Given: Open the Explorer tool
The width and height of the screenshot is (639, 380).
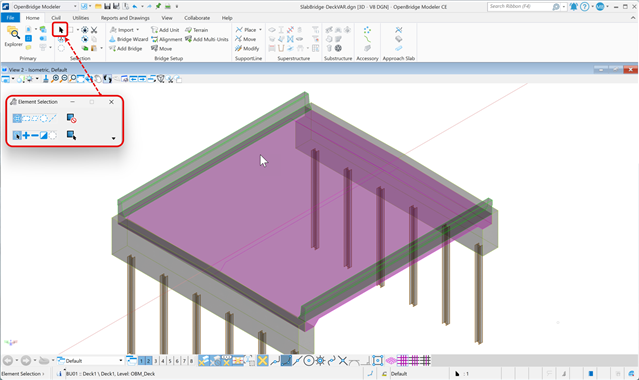Looking at the screenshot, I should (x=13, y=37).
